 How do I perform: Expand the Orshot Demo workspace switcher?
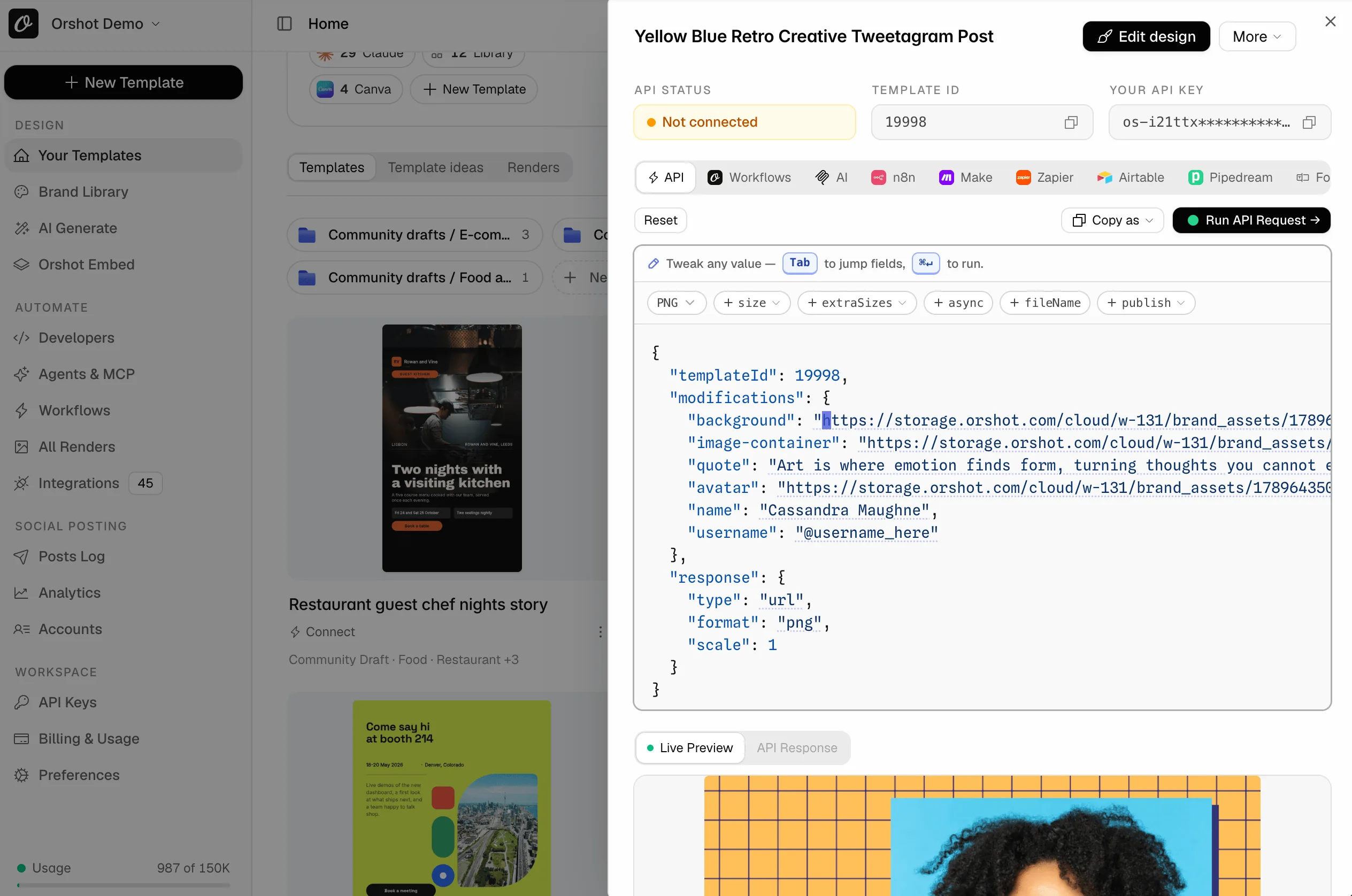pos(106,24)
